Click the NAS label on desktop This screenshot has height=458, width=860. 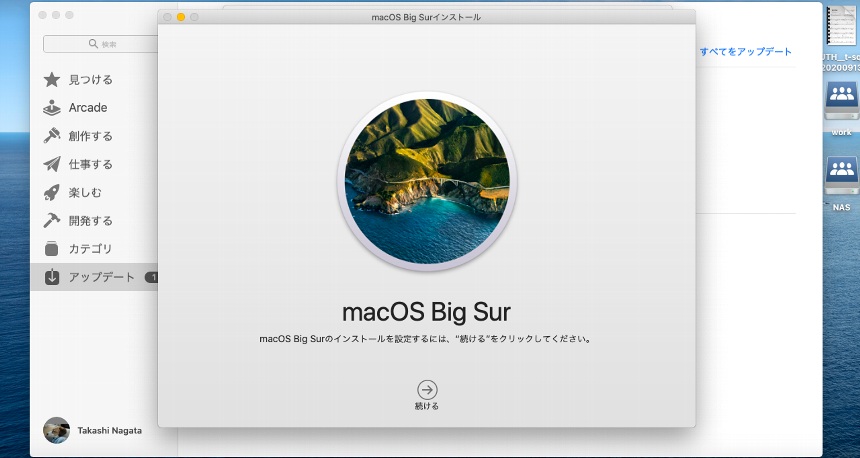coord(841,207)
